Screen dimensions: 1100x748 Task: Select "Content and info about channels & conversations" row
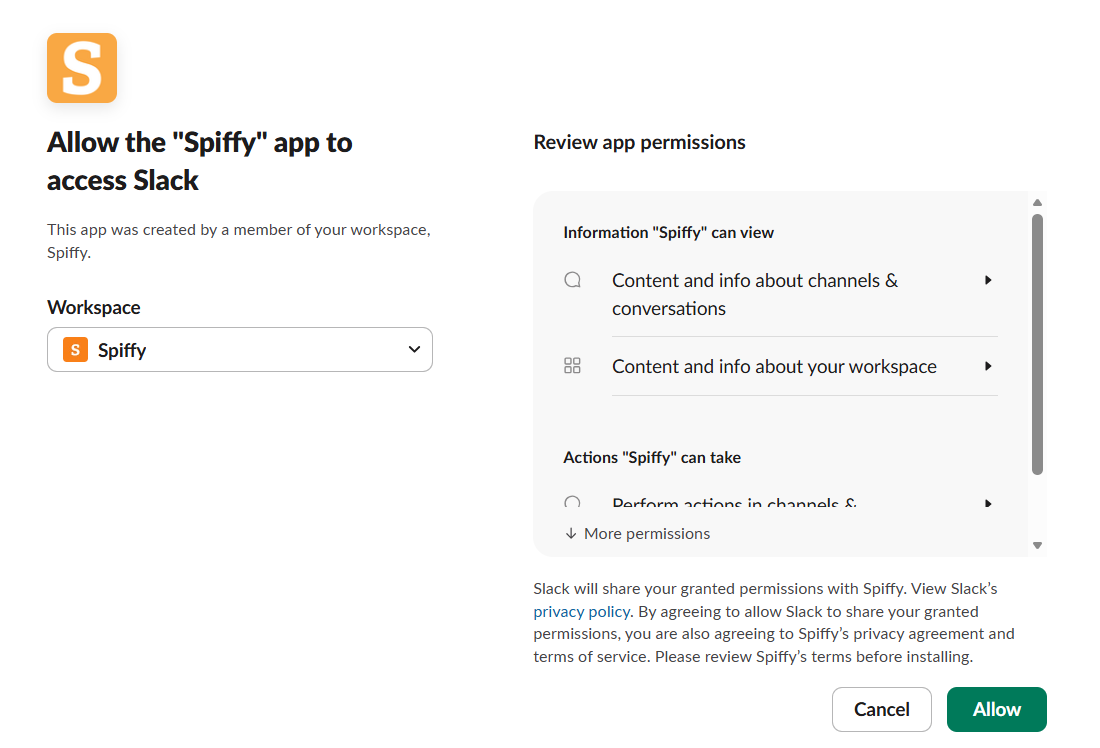755,294
